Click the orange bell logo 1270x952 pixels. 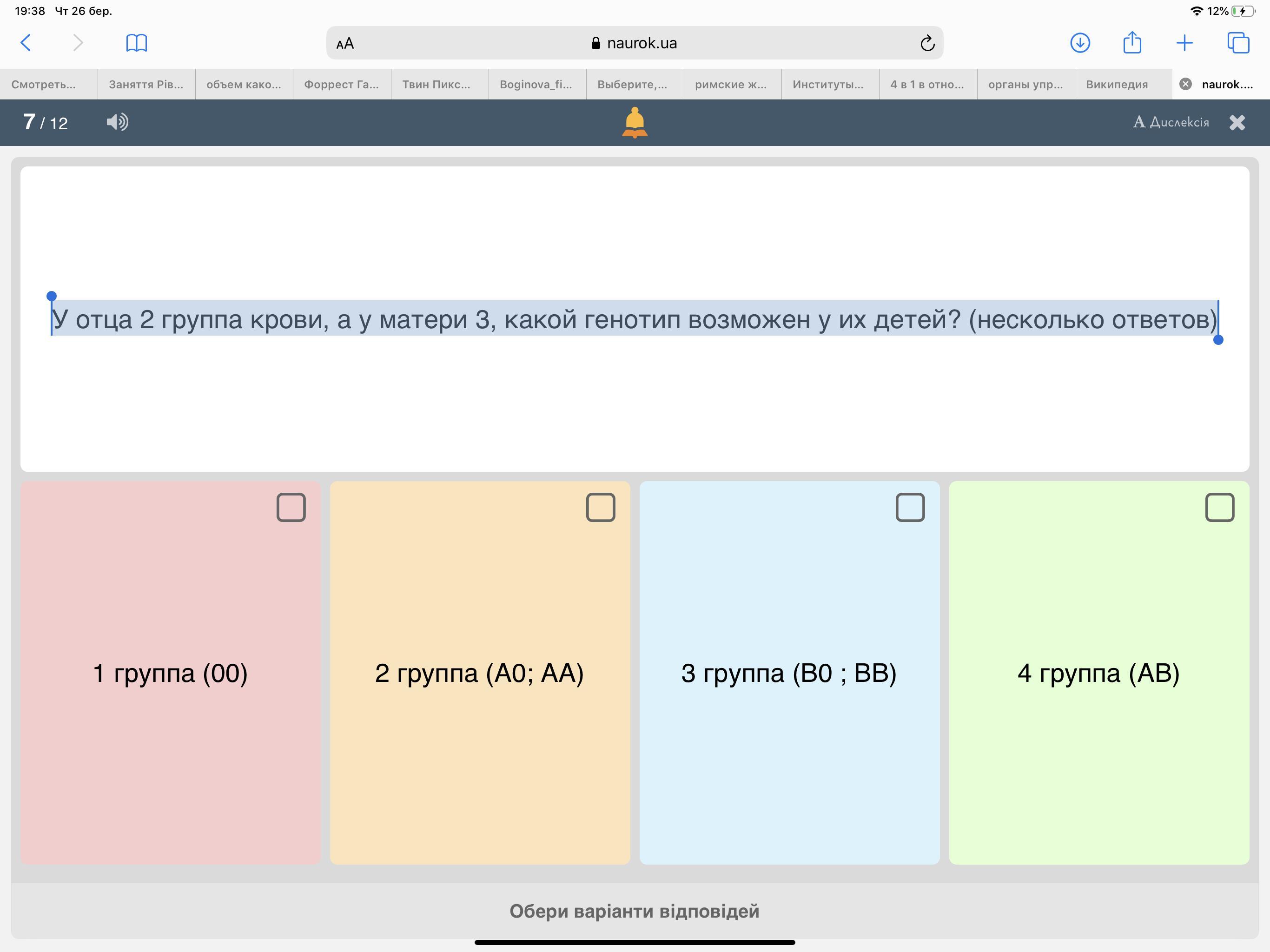tap(635, 122)
